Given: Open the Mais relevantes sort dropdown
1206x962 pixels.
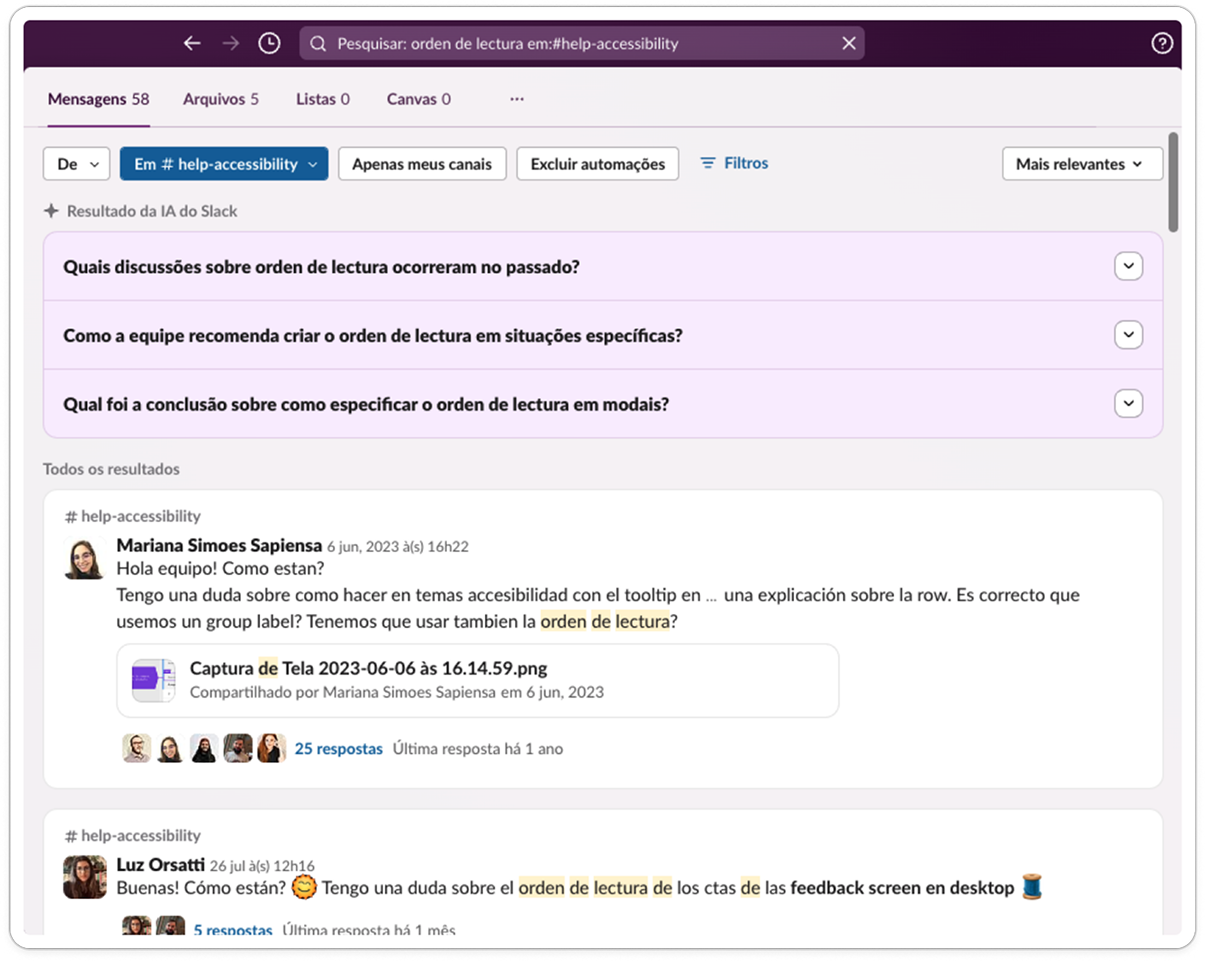Looking at the screenshot, I should click(1082, 164).
